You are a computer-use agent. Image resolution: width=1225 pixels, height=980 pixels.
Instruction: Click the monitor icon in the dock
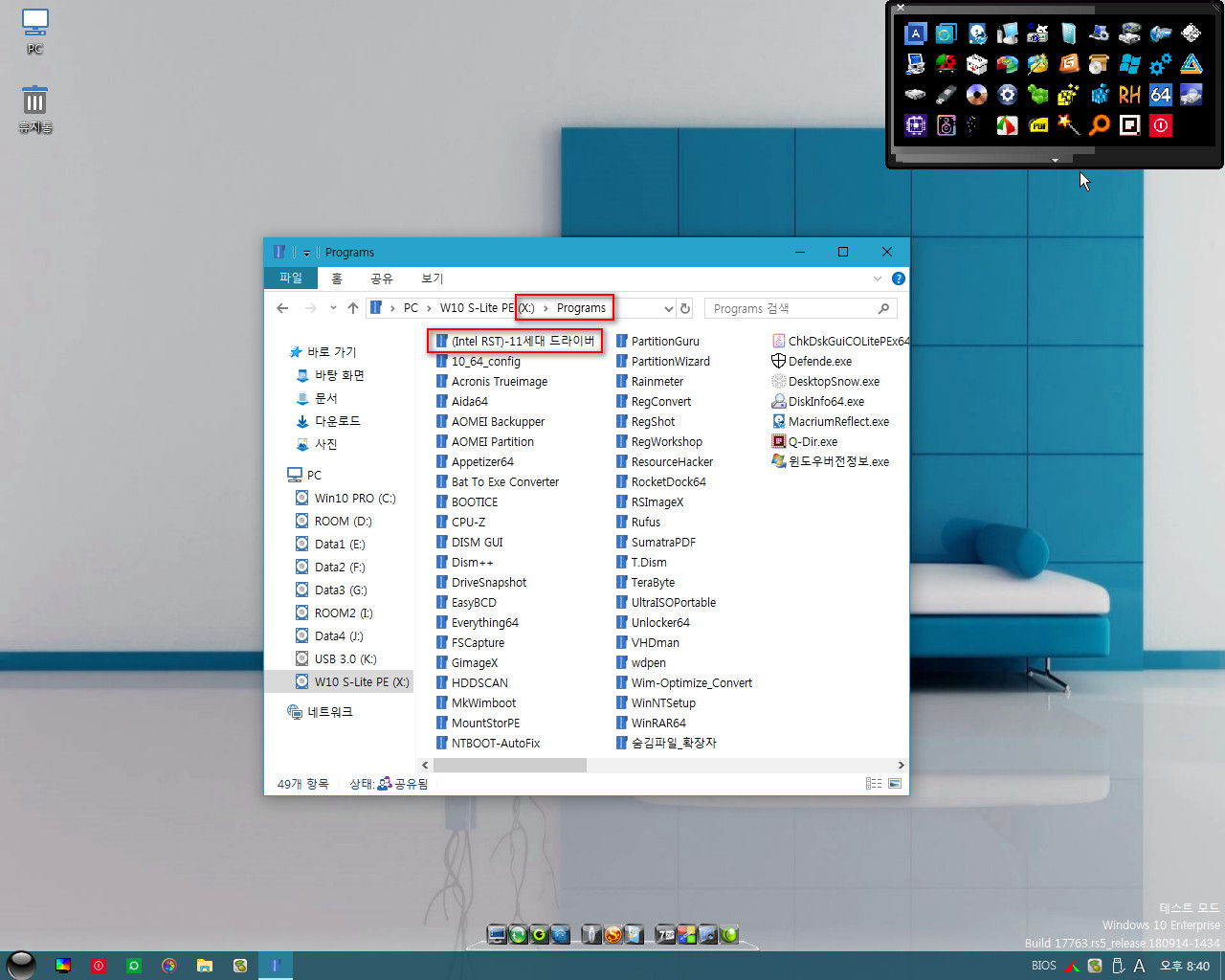click(x=497, y=934)
